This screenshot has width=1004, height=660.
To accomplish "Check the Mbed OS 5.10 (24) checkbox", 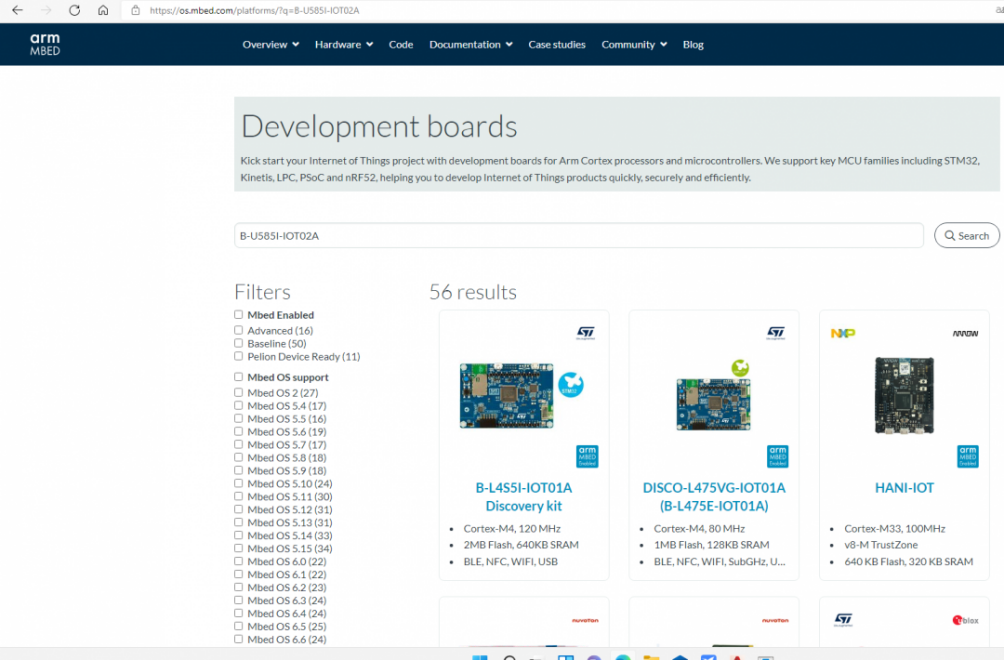I will click(x=238, y=483).
